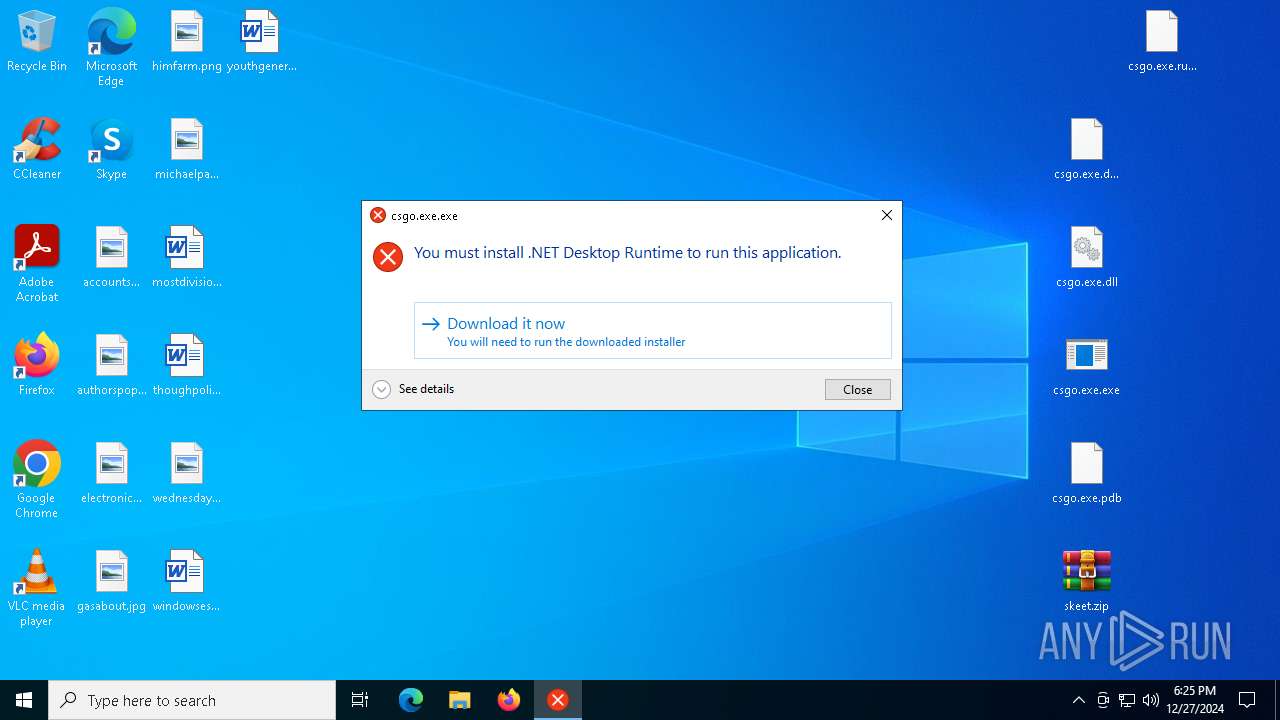Open the notification center icon
The image size is (1280, 720).
coord(1248,700)
